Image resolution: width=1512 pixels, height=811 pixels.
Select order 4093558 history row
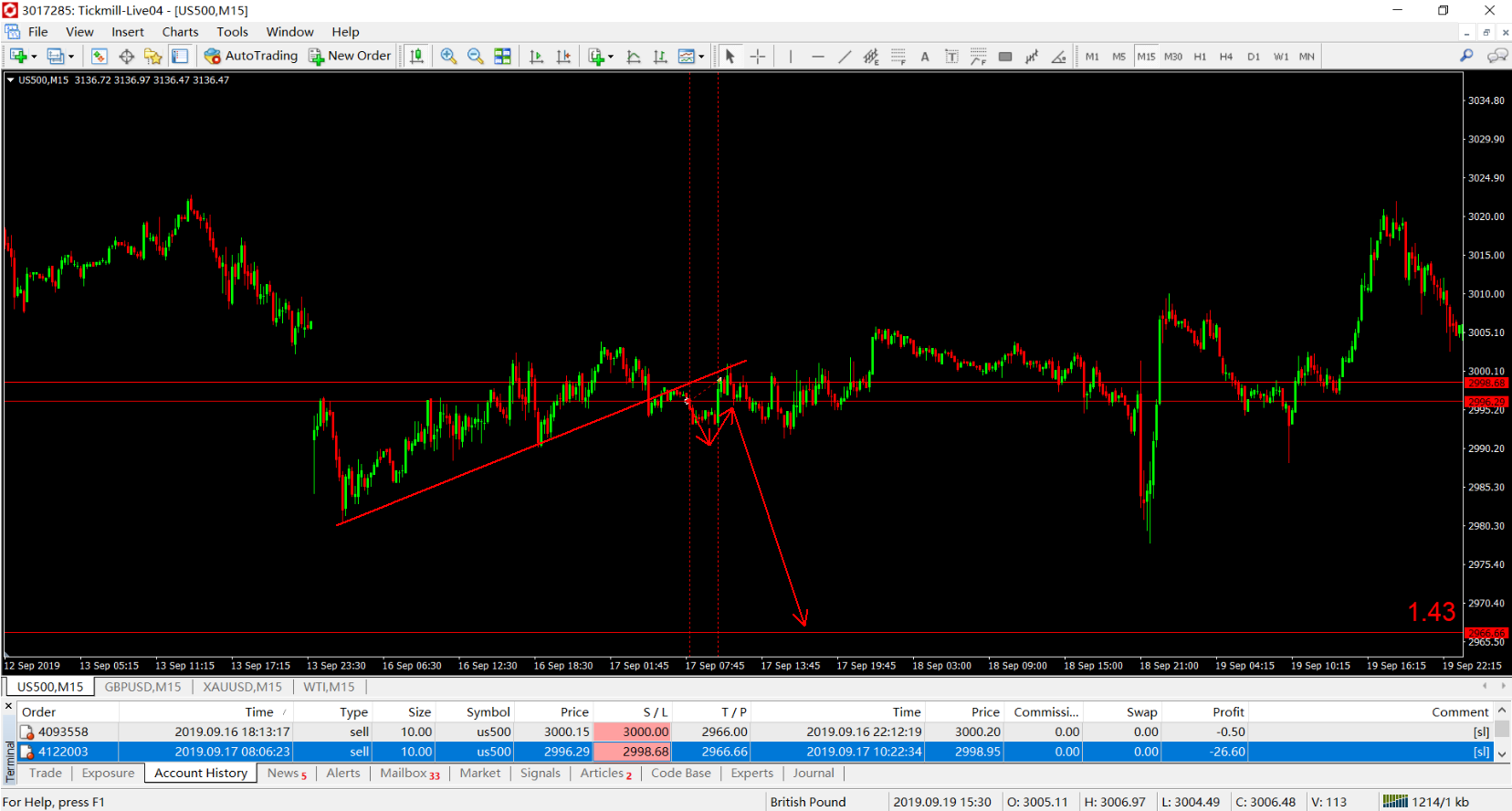[756, 732]
